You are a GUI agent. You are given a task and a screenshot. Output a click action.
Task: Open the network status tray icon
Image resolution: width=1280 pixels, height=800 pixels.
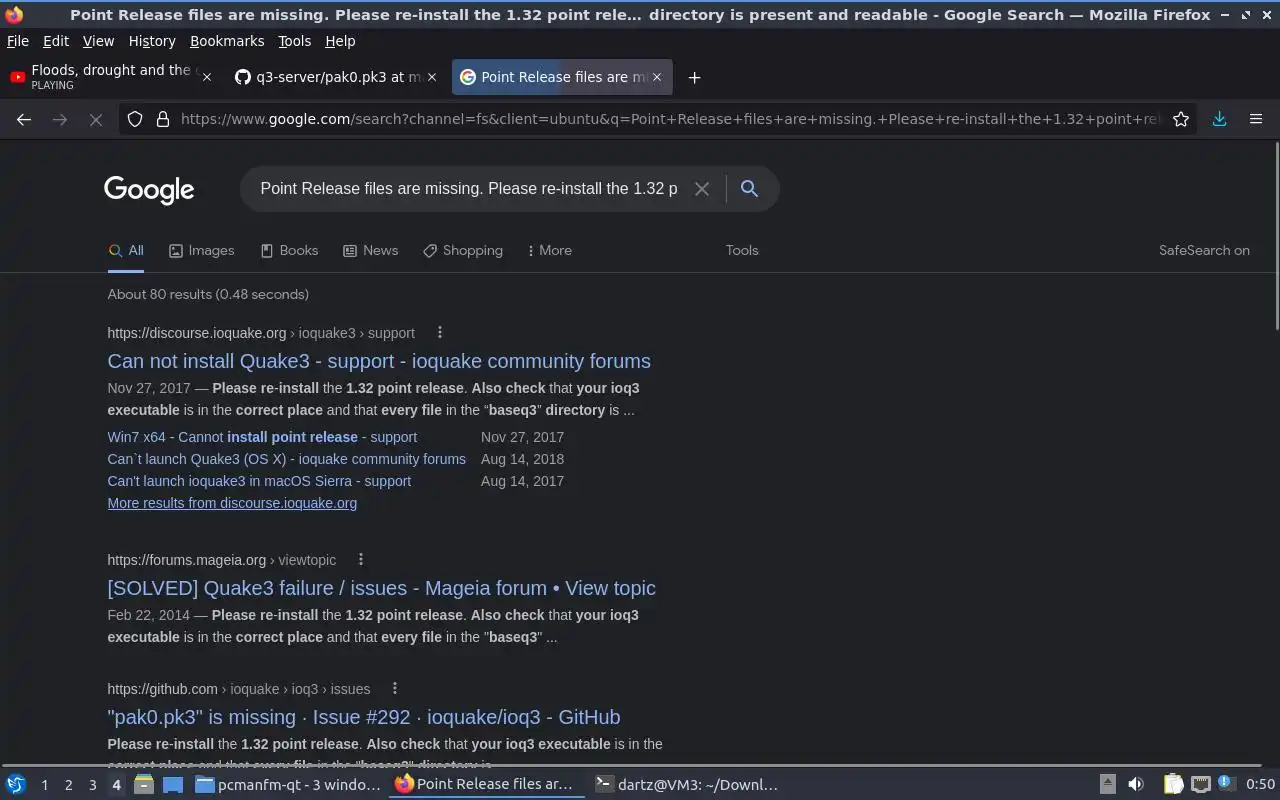tap(1200, 784)
